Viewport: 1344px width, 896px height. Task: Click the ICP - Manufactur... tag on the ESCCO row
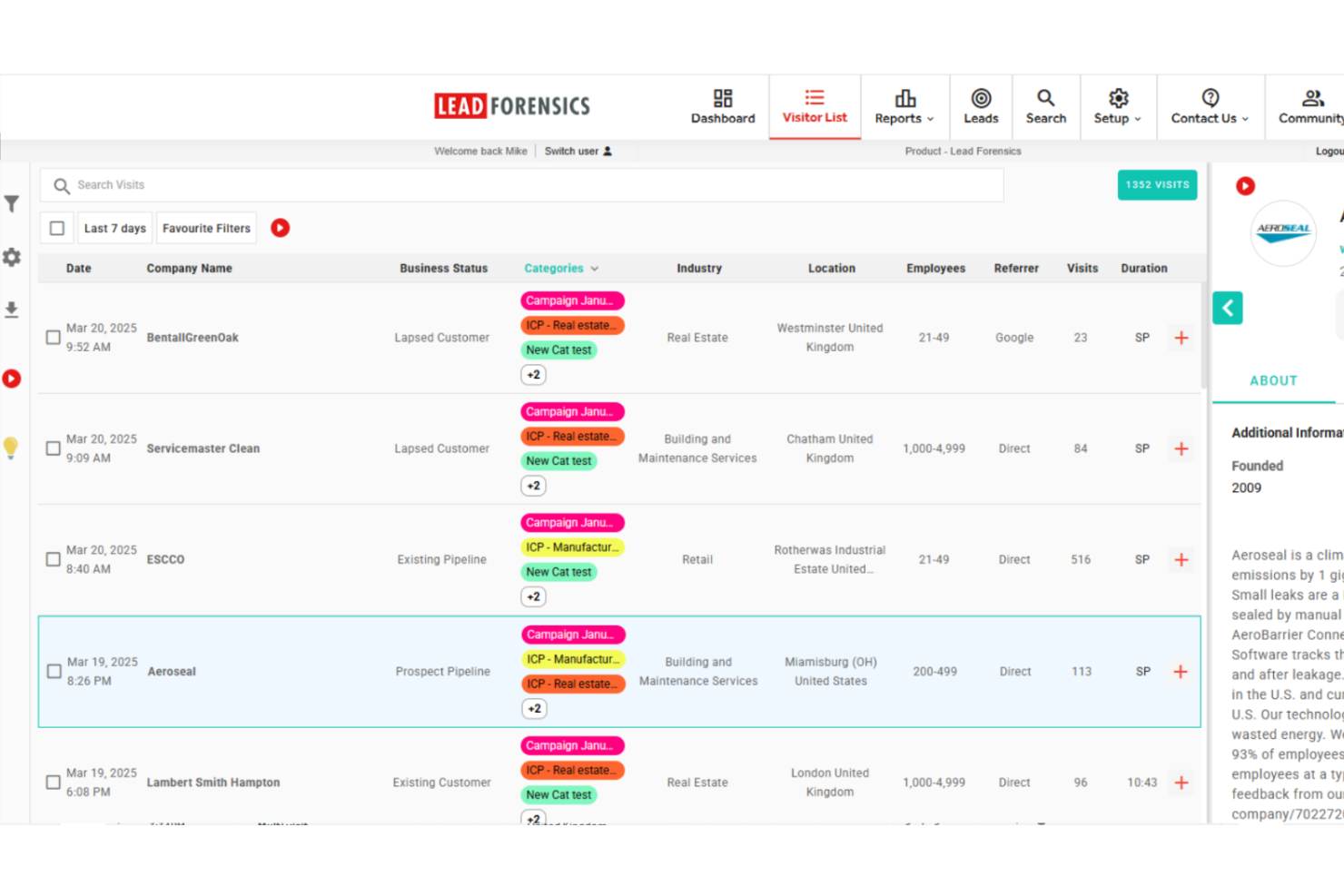572,547
